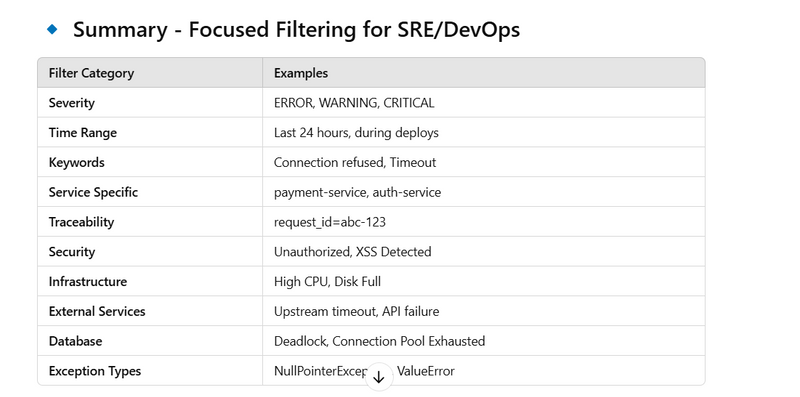This screenshot has height=397, width=800.
Task: Select the 'Keywords' row label
Action: click(77, 162)
